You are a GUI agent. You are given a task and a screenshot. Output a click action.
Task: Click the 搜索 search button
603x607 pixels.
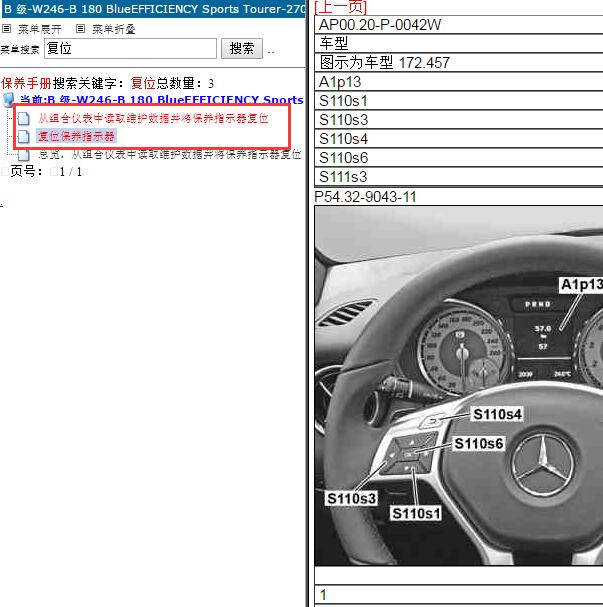(x=242, y=49)
